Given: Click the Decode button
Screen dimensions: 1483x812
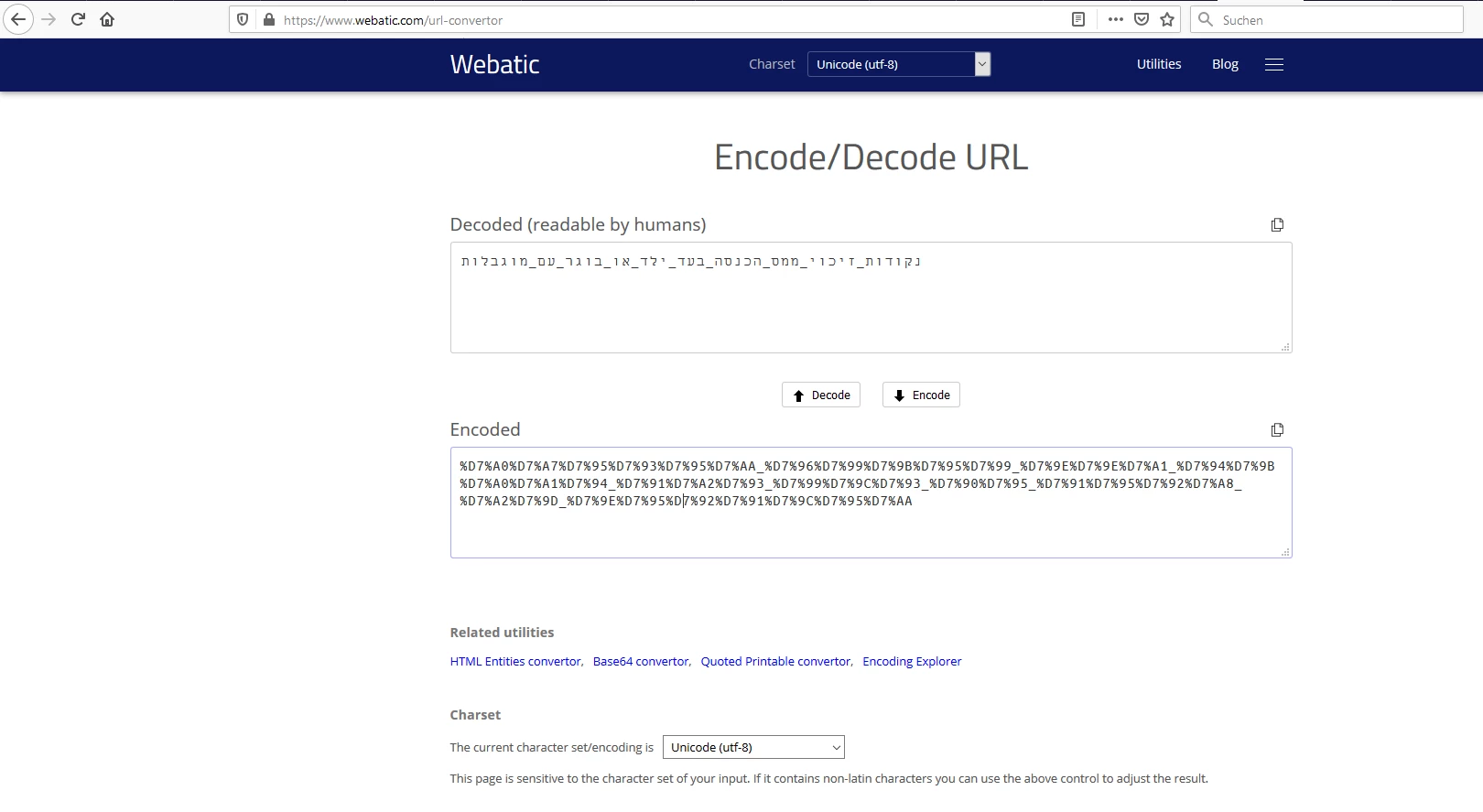Looking at the screenshot, I should (x=821, y=395).
